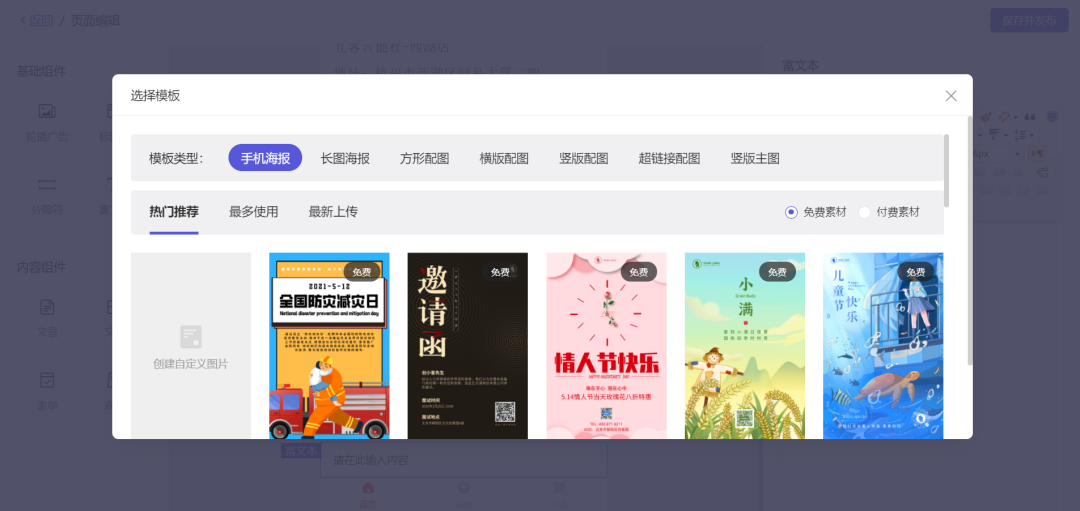1080x511 pixels.
Task: Show the 最新上传 tab
Action: pos(333,212)
